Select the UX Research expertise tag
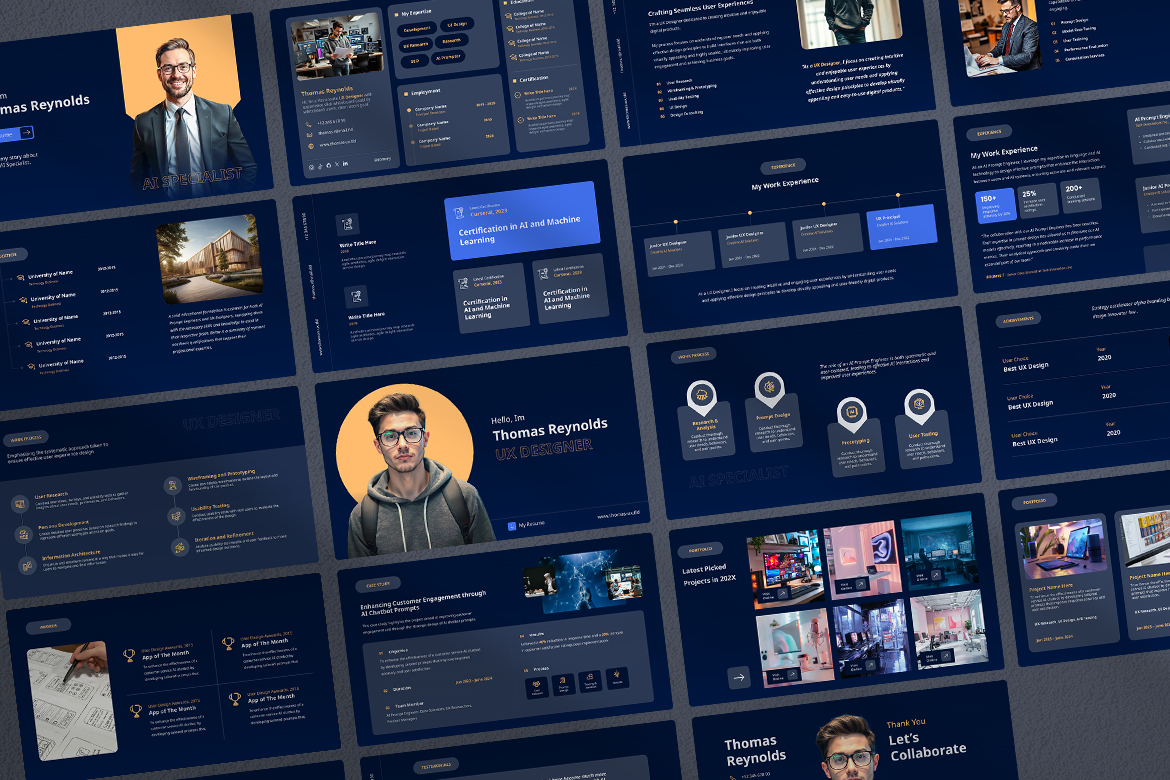This screenshot has height=780, width=1170. [416, 46]
